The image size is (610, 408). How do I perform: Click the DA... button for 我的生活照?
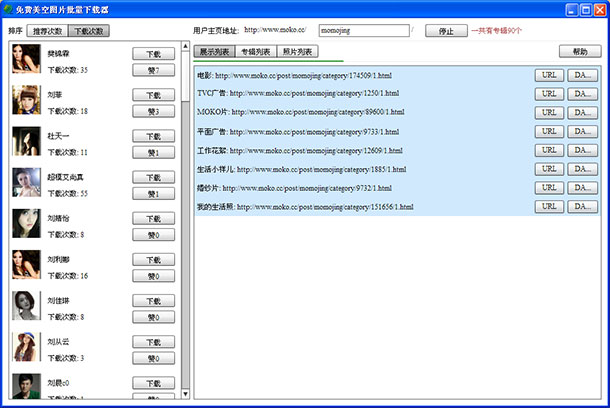[x=582, y=207]
